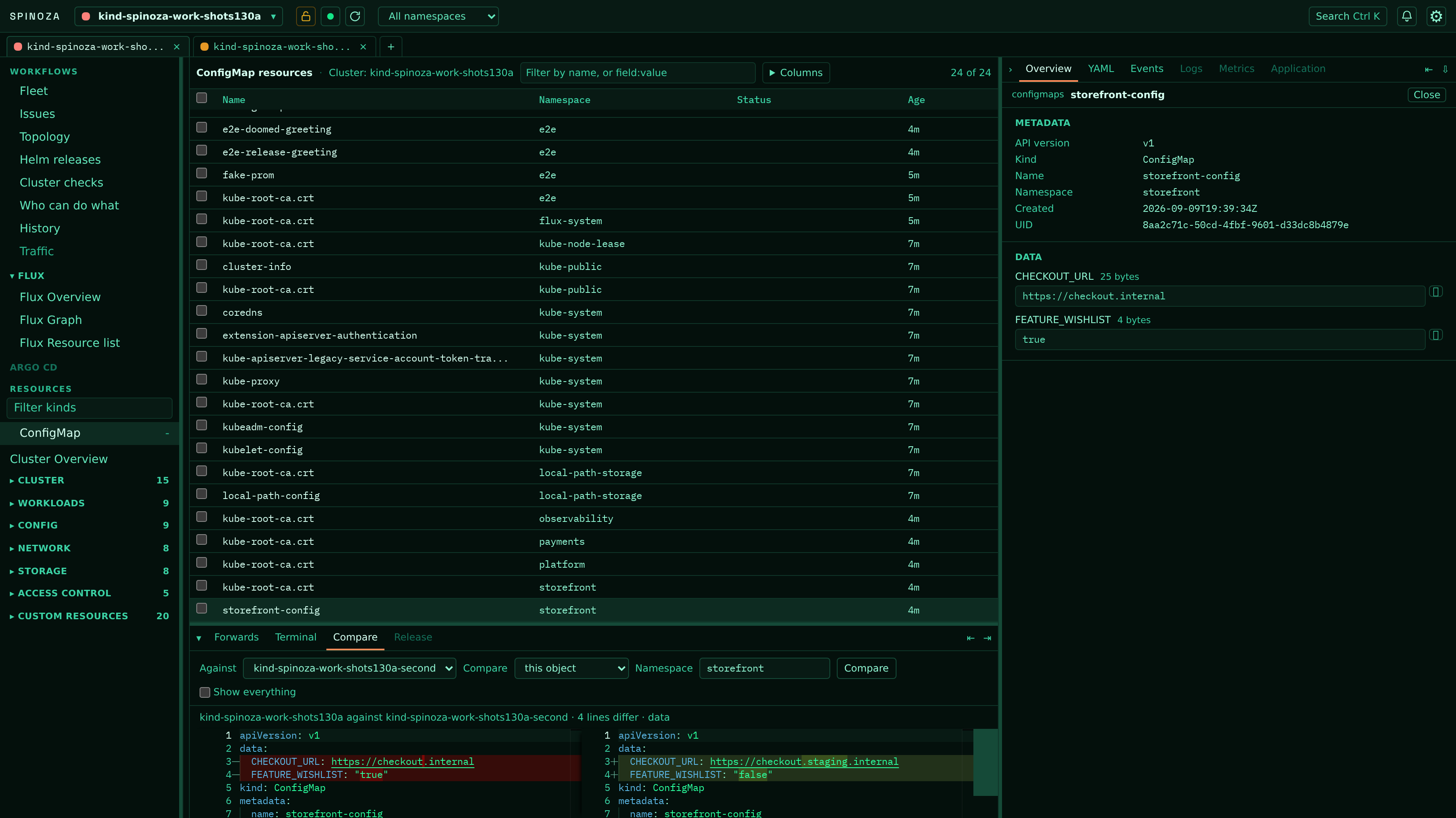The image size is (1456, 818).
Task: Check the e2e-doomed-greeting row checkbox
Action: (x=202, y=127)
